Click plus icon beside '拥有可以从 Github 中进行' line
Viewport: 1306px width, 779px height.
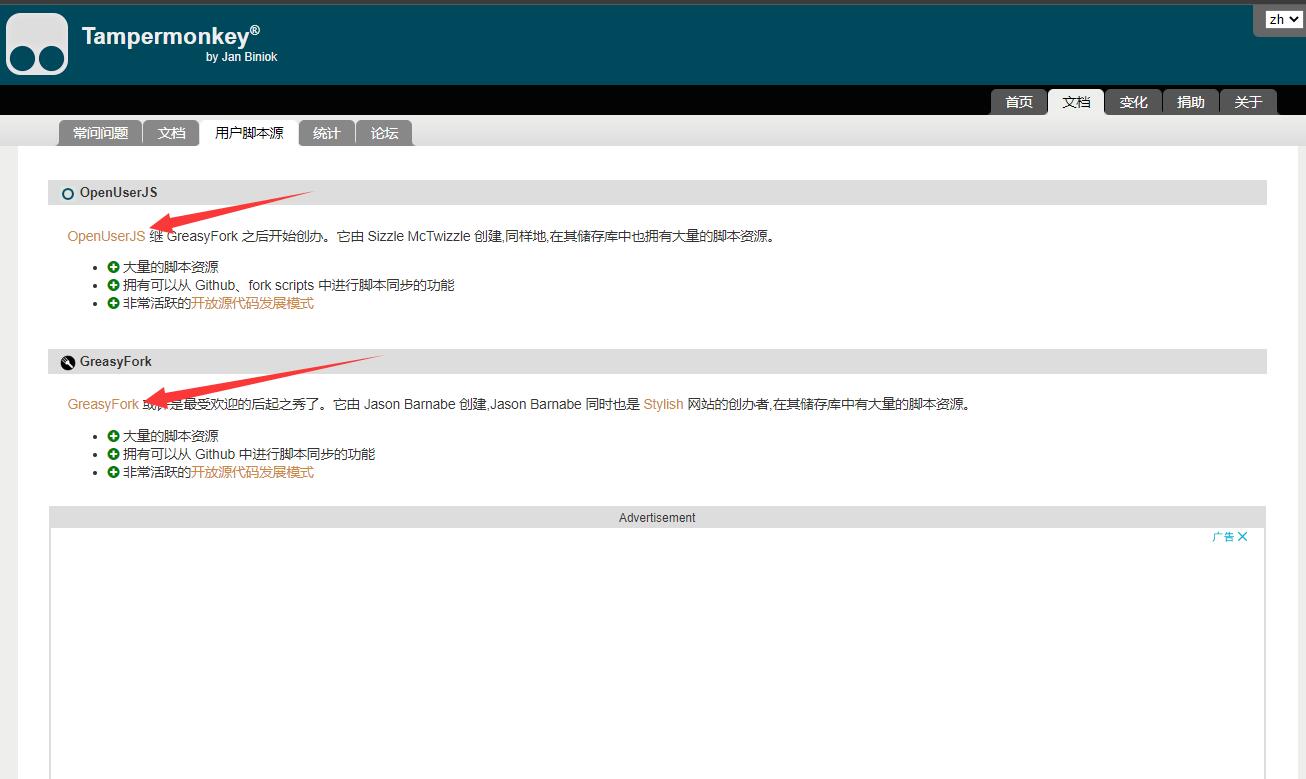click(x=113, y=454)
